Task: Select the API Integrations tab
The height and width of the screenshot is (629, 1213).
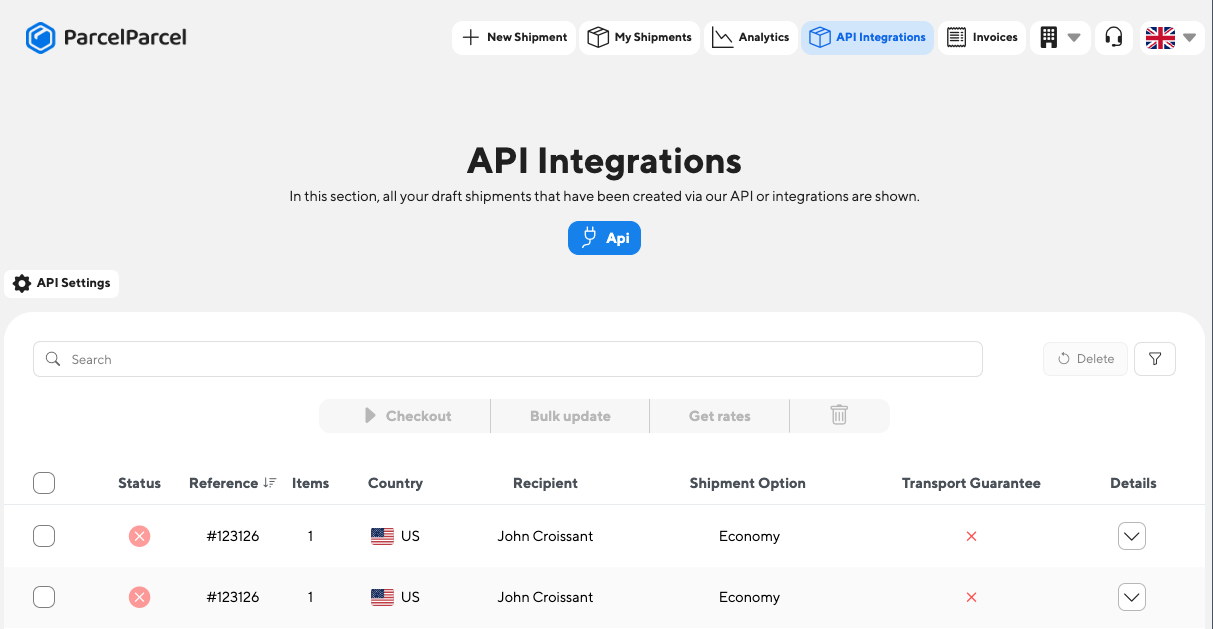Action: coord(867,38)
